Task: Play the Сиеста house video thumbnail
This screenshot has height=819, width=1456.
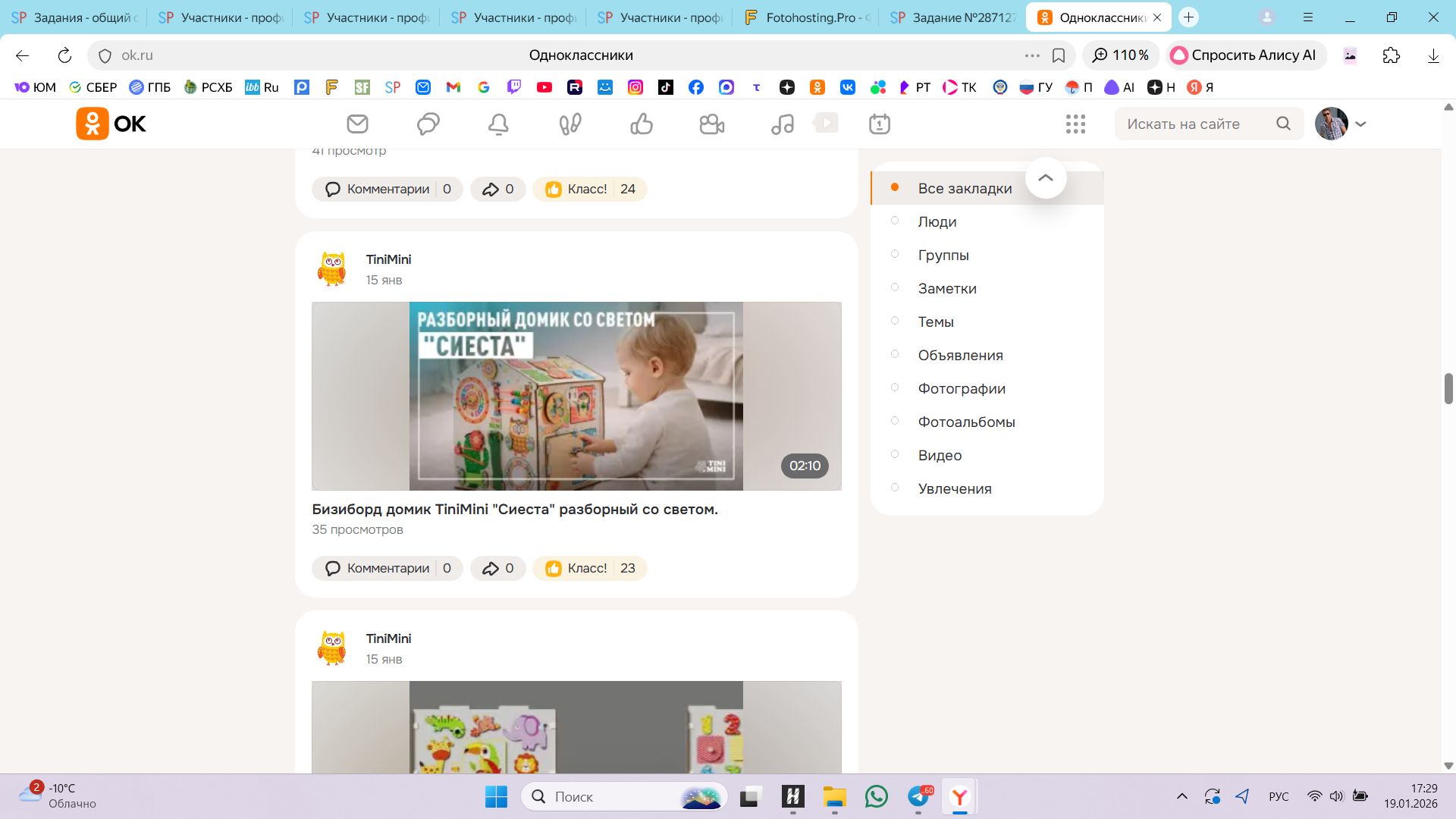Action: pos(576,396)
